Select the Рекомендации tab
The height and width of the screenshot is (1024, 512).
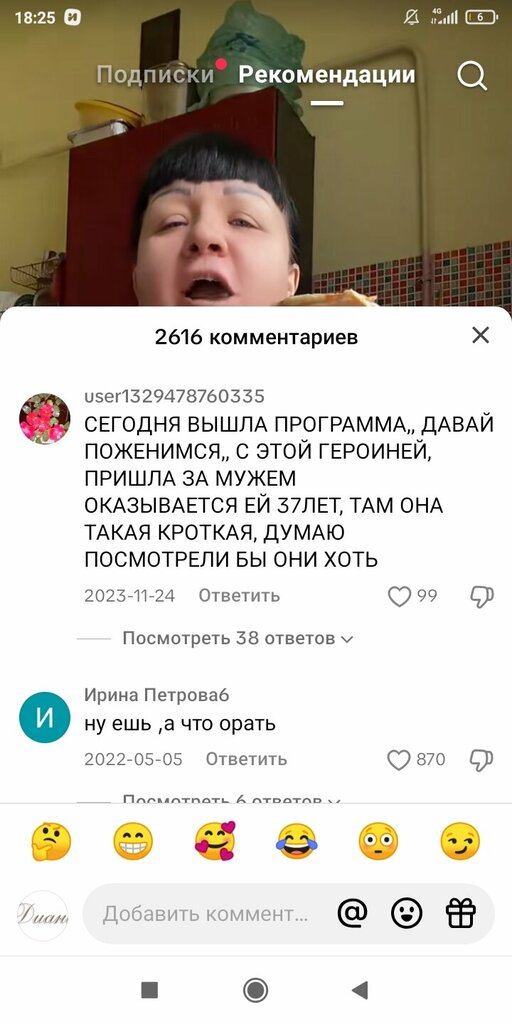(327, 74)
